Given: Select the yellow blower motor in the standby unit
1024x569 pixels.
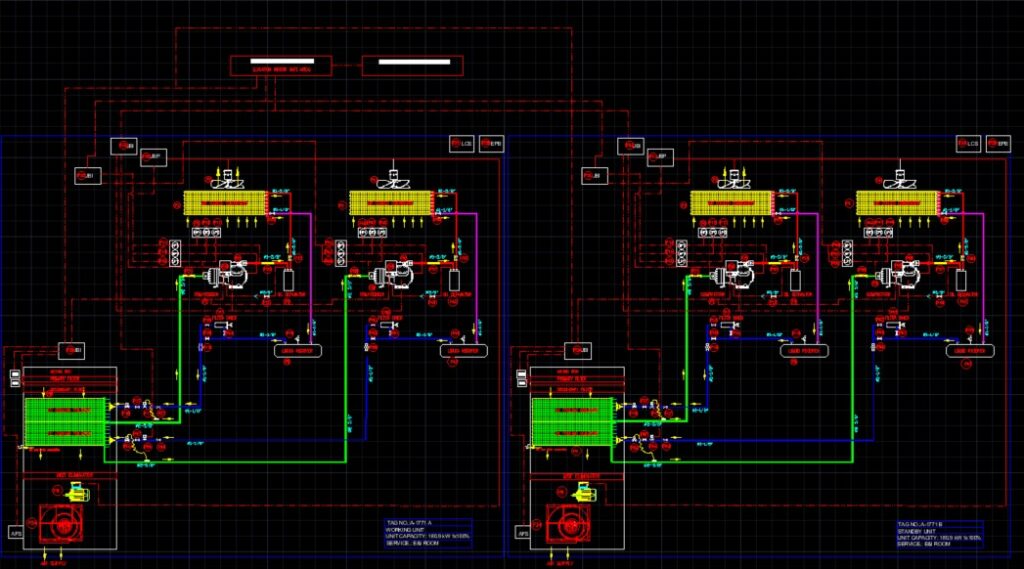Looking at the screenshot, I should click(x=586, y=492).
